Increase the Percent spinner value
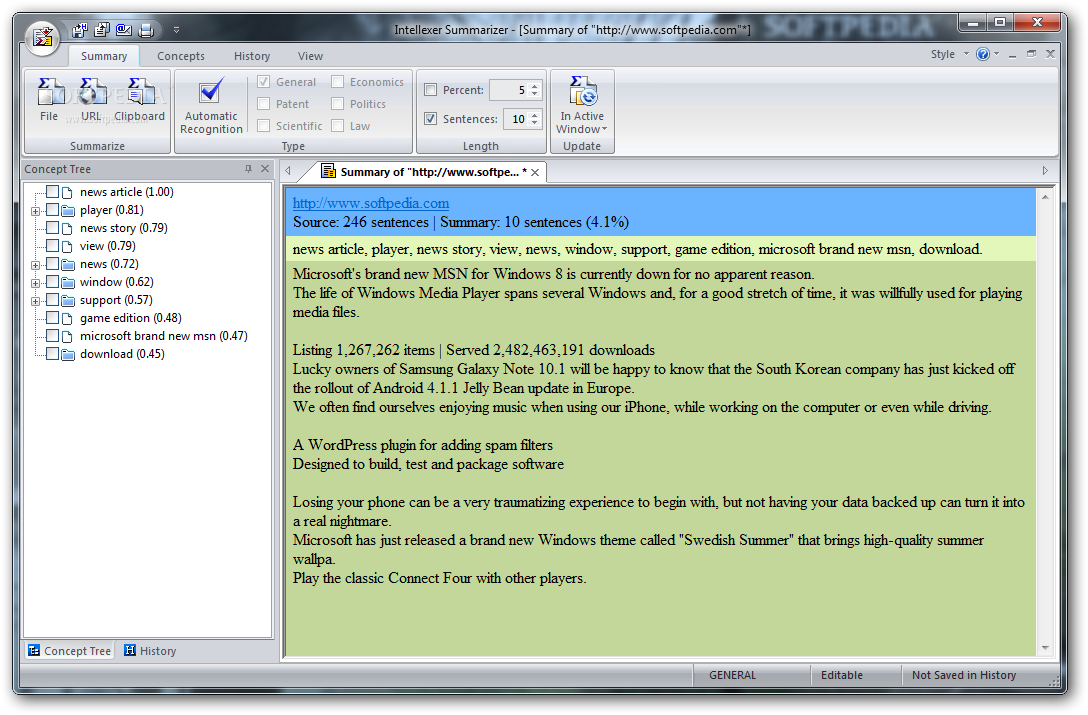 coord(534,86)
